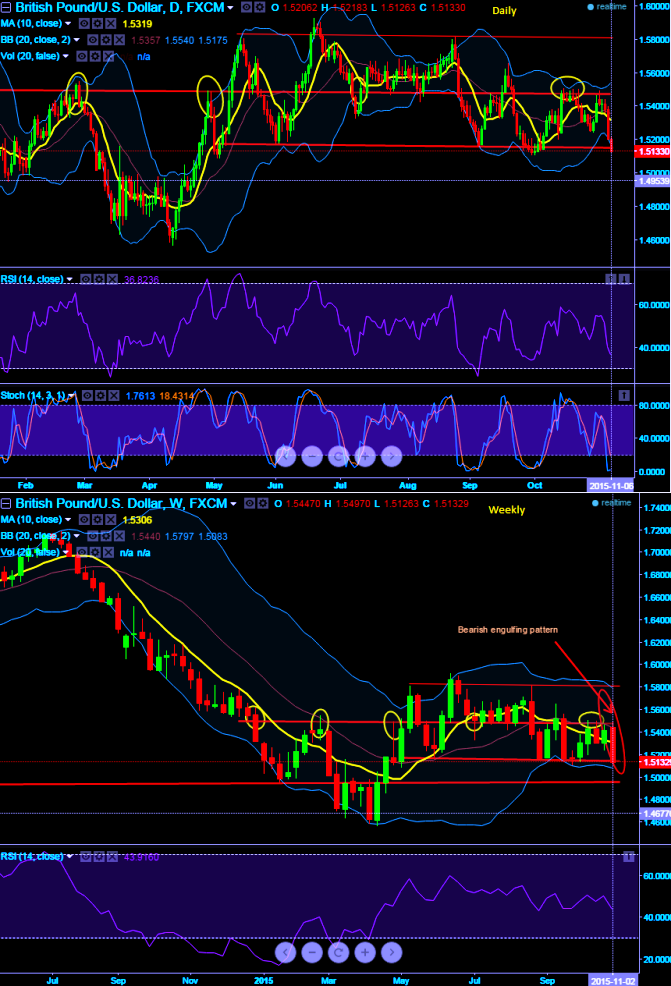Hide the MA line on daily chart
Image resolution: width=671 pixels, height=986 pixels.
point(86,23)
